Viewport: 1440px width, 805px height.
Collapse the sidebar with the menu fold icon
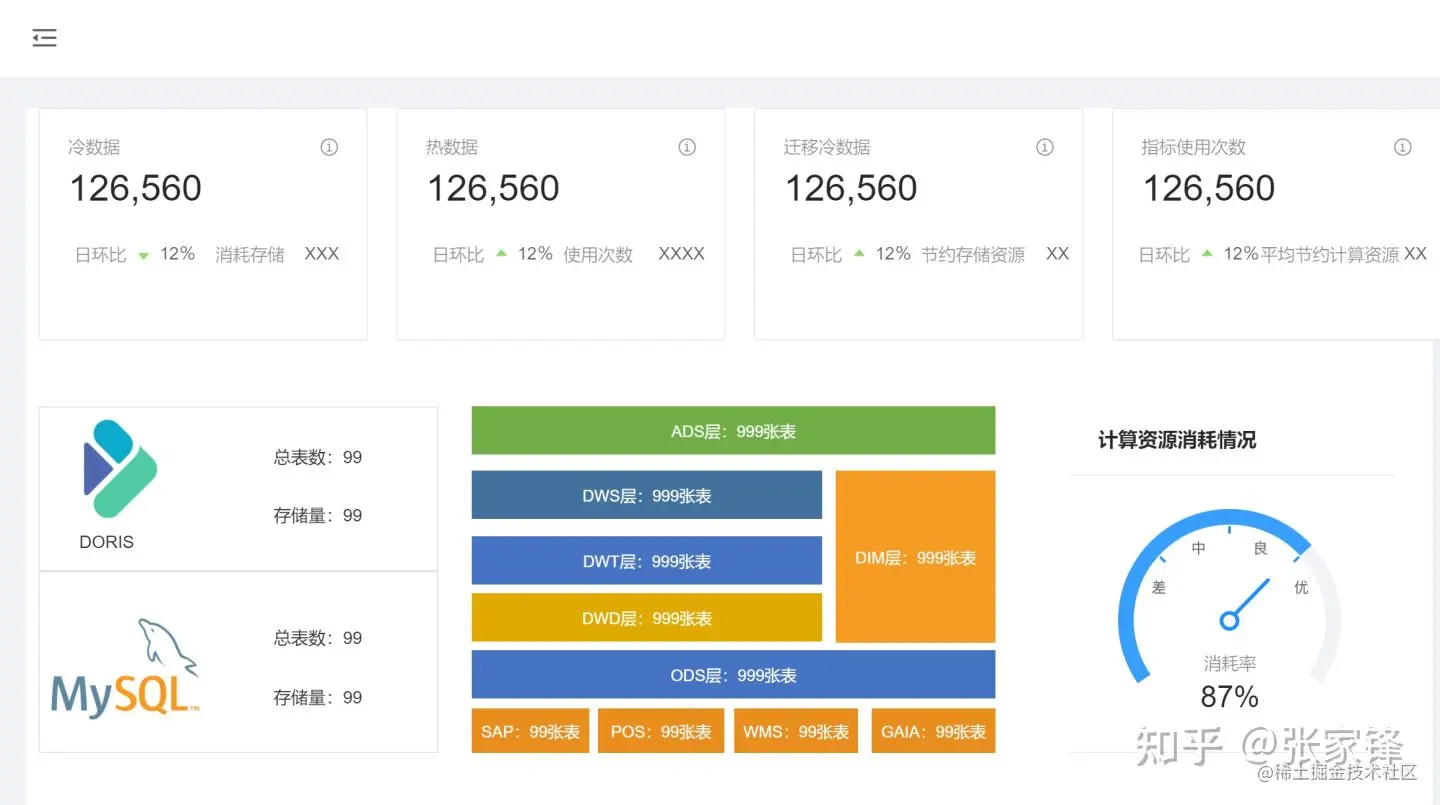coord(44,38)
